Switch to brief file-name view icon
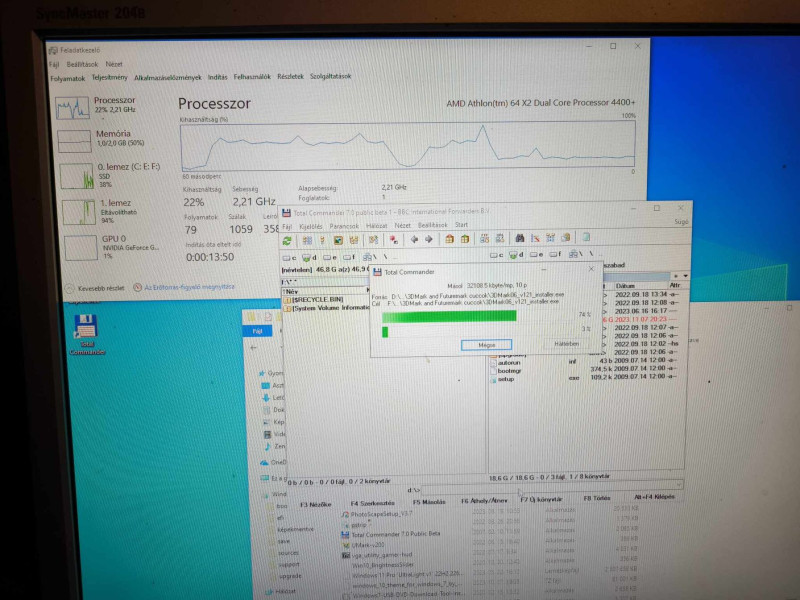The width and height of the screenshot is (800, 600). (x=307, y=240)
